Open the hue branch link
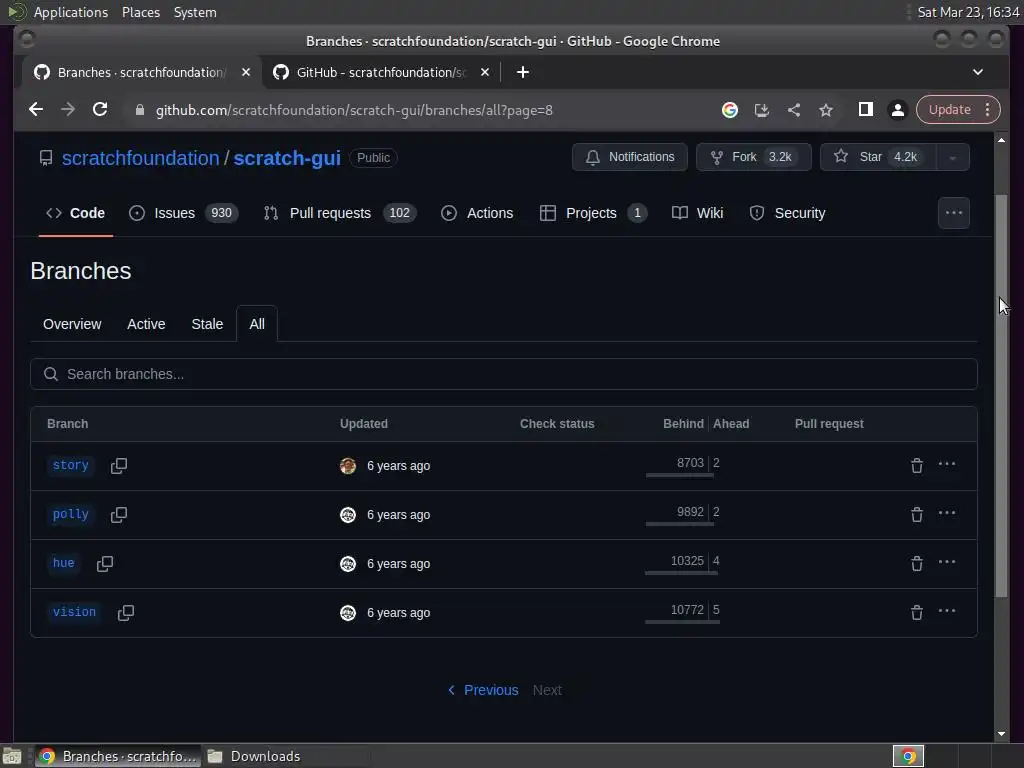Image resolution: width=1024 pixels, height=768 pixels. [x=63, y=563]
